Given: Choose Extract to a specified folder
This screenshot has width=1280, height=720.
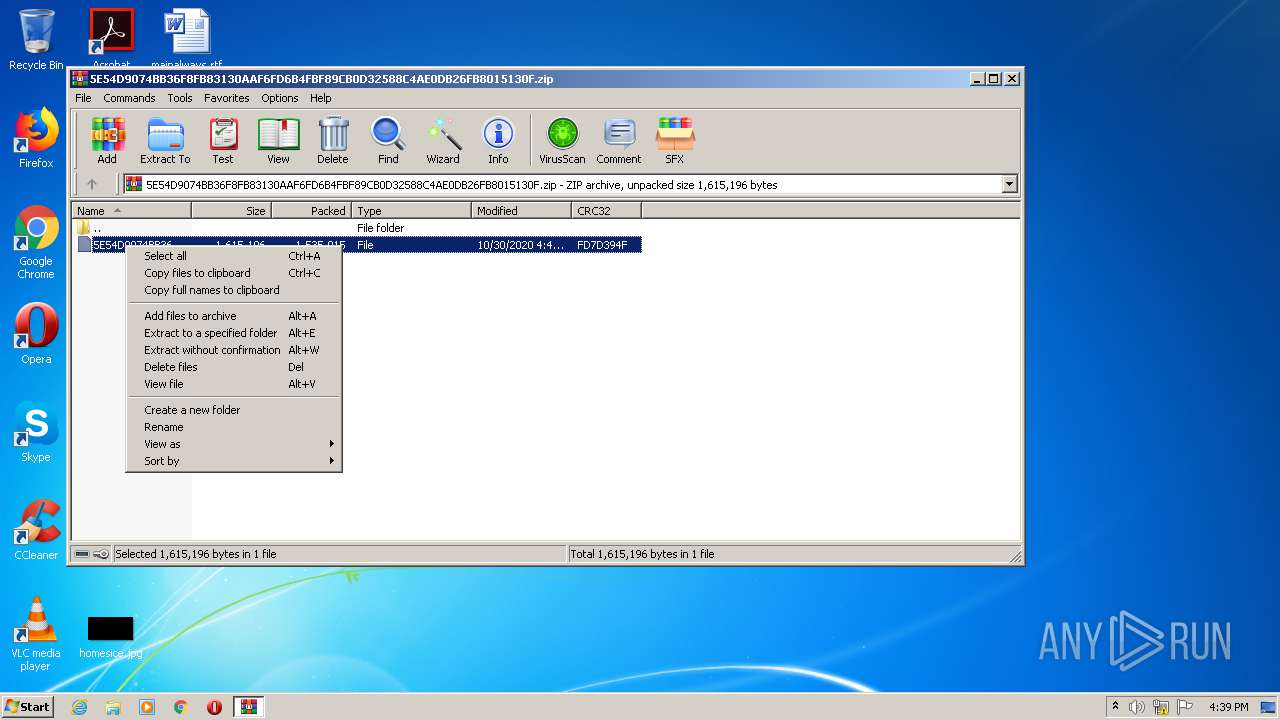Looking at the screenshot, I should tap(211, 333).
